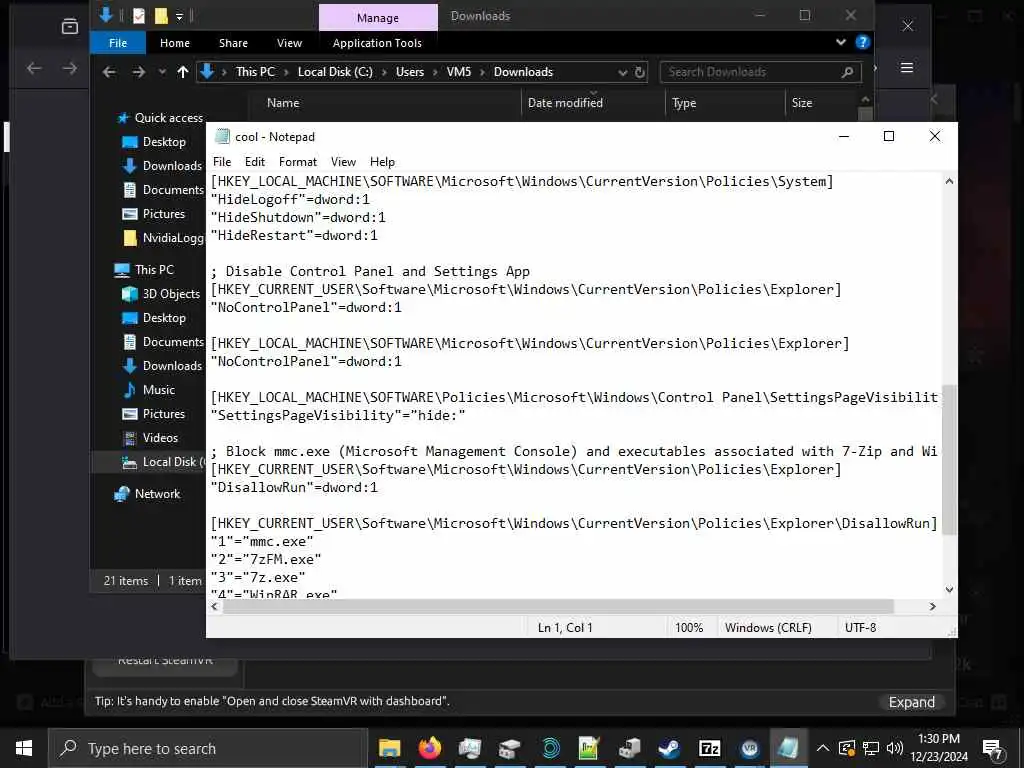Click blue download arrow icon in Explorer title bar
Screen dimensions: 1024x768
click(106, 15)
